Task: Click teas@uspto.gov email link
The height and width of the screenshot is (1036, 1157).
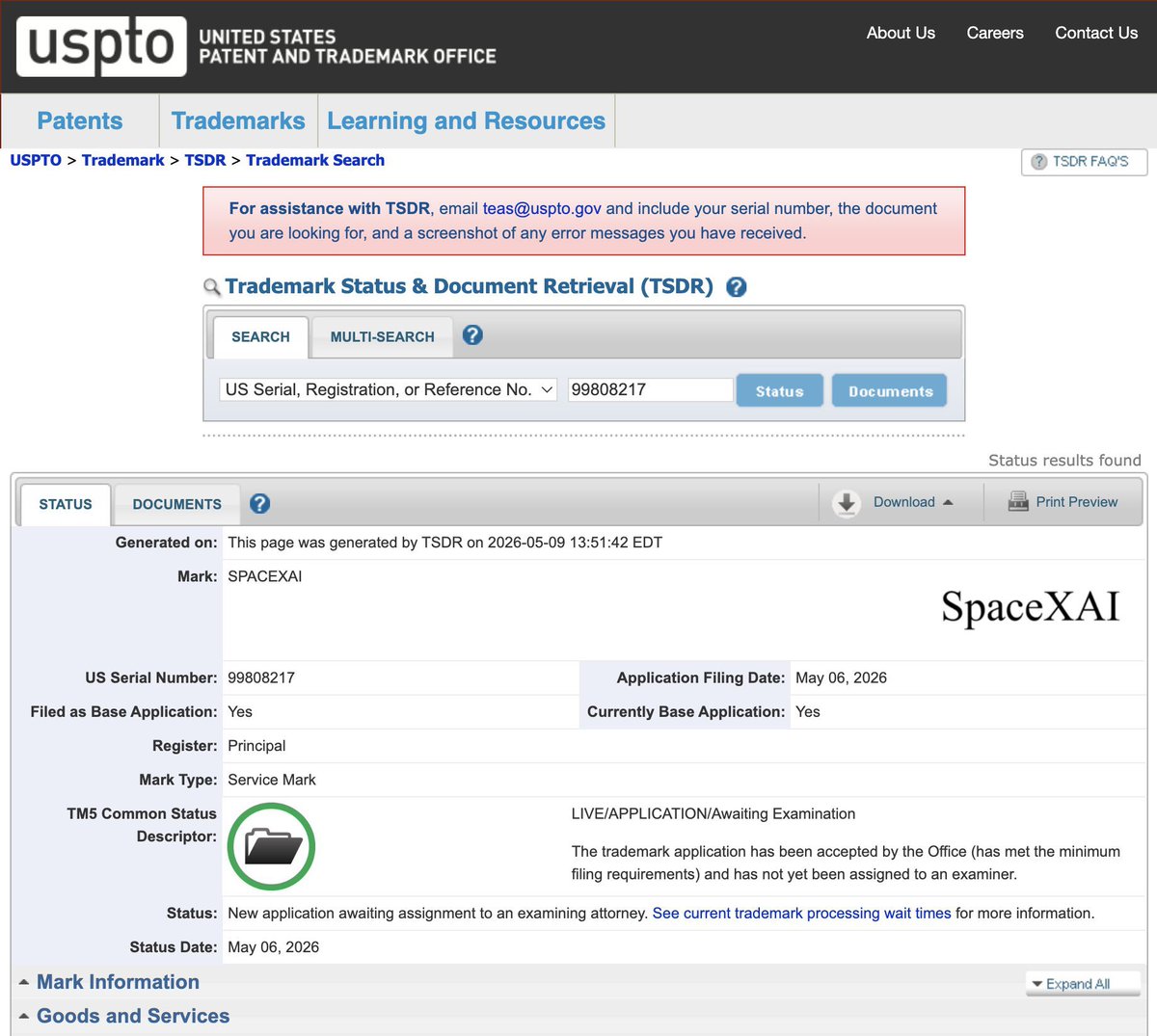Action: [x=542, y=208]
